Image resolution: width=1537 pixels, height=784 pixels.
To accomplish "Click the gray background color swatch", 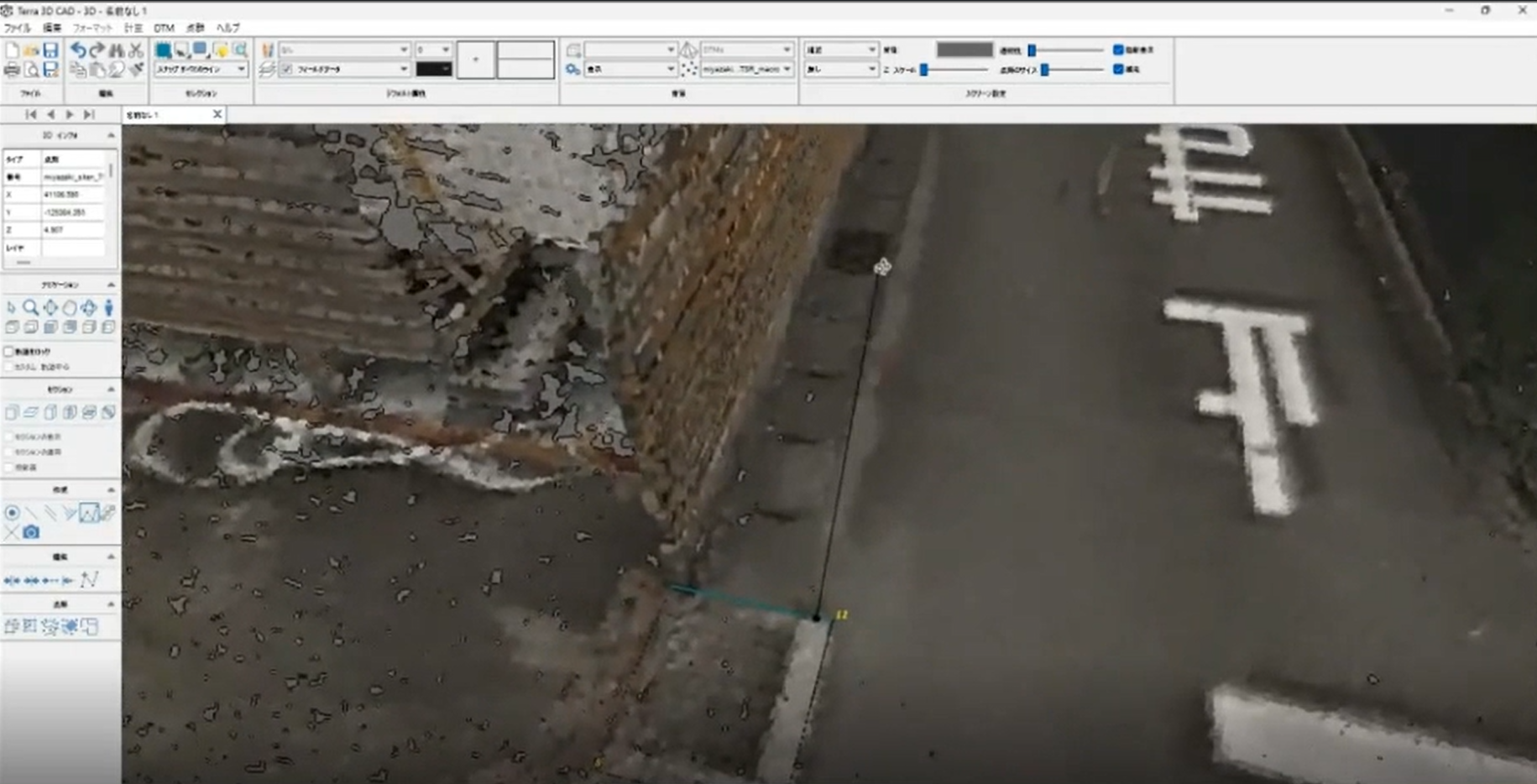I will [965, 50].
